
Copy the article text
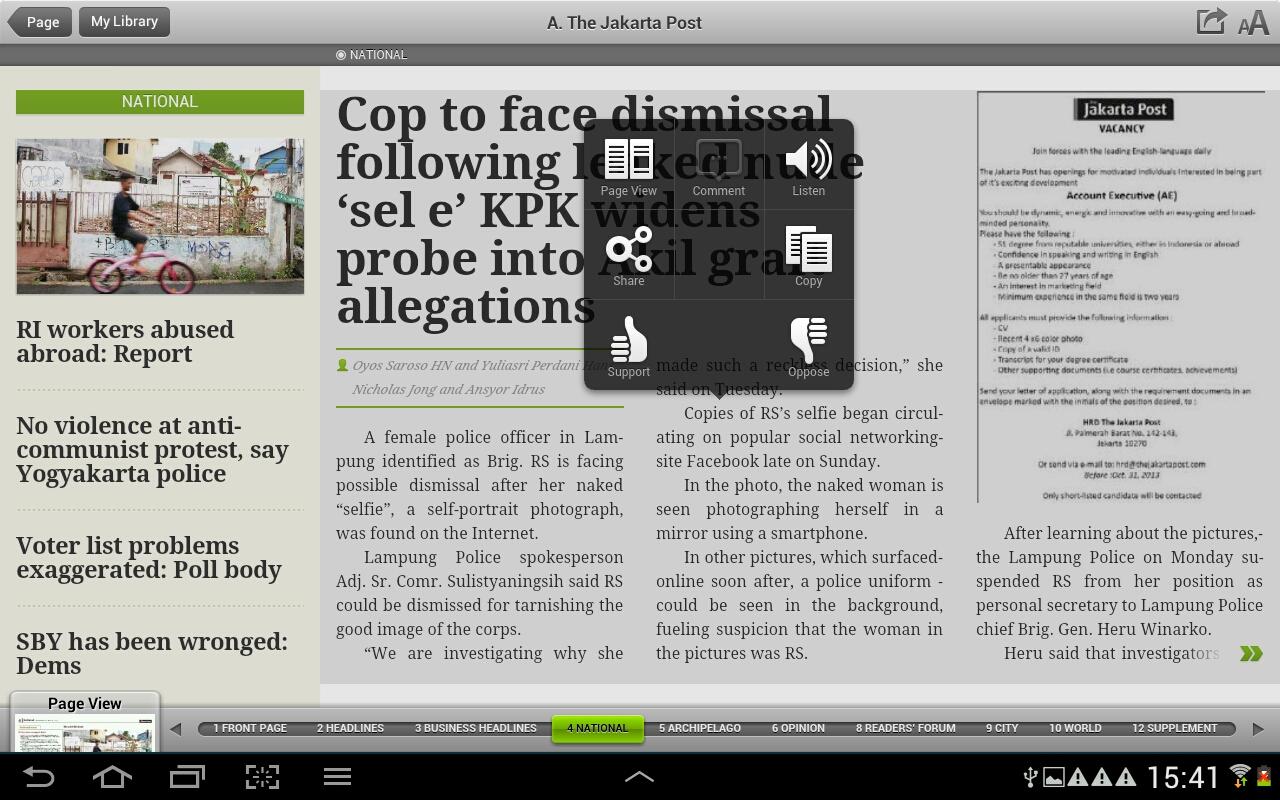[808, 257]
